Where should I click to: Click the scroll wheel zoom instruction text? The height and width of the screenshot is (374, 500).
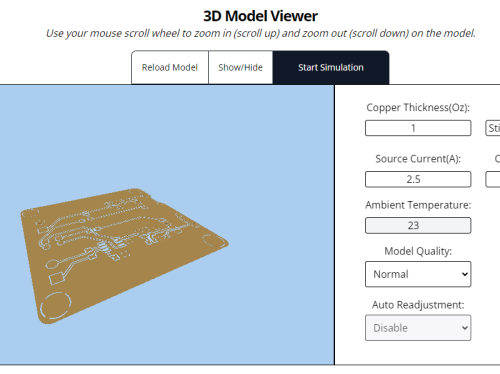[x=261, y=33]
